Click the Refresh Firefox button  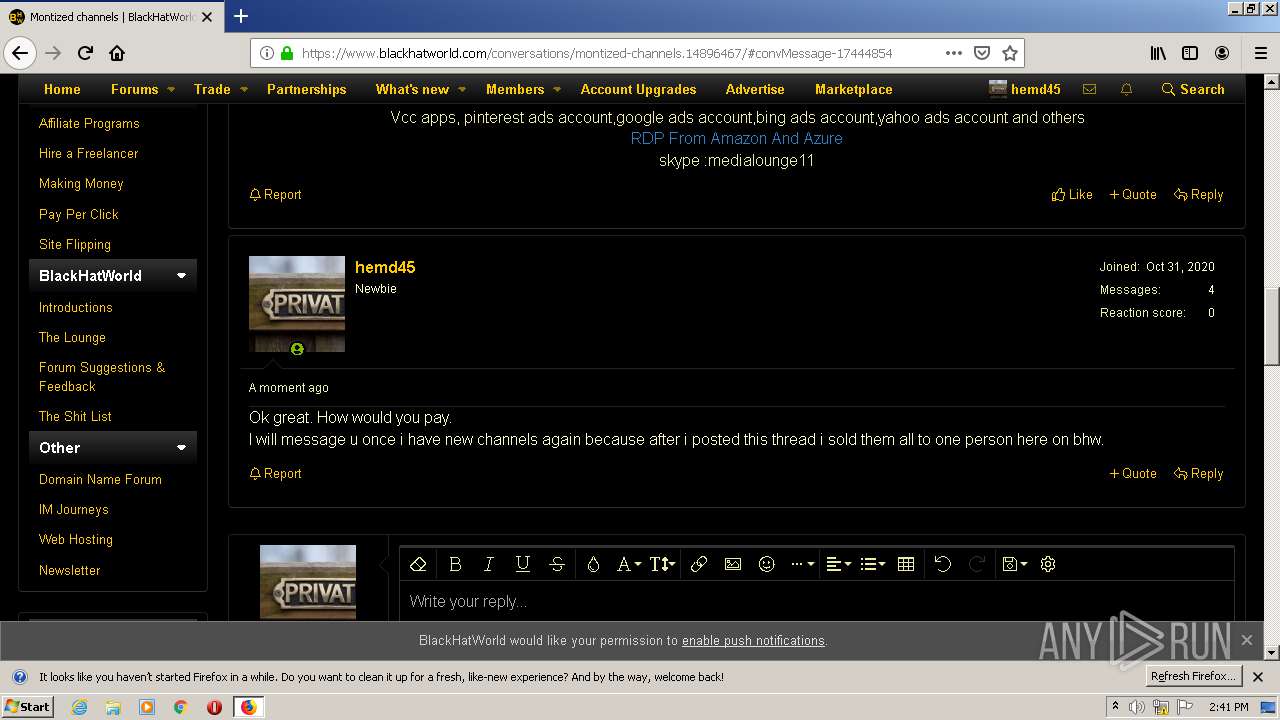1193,676
